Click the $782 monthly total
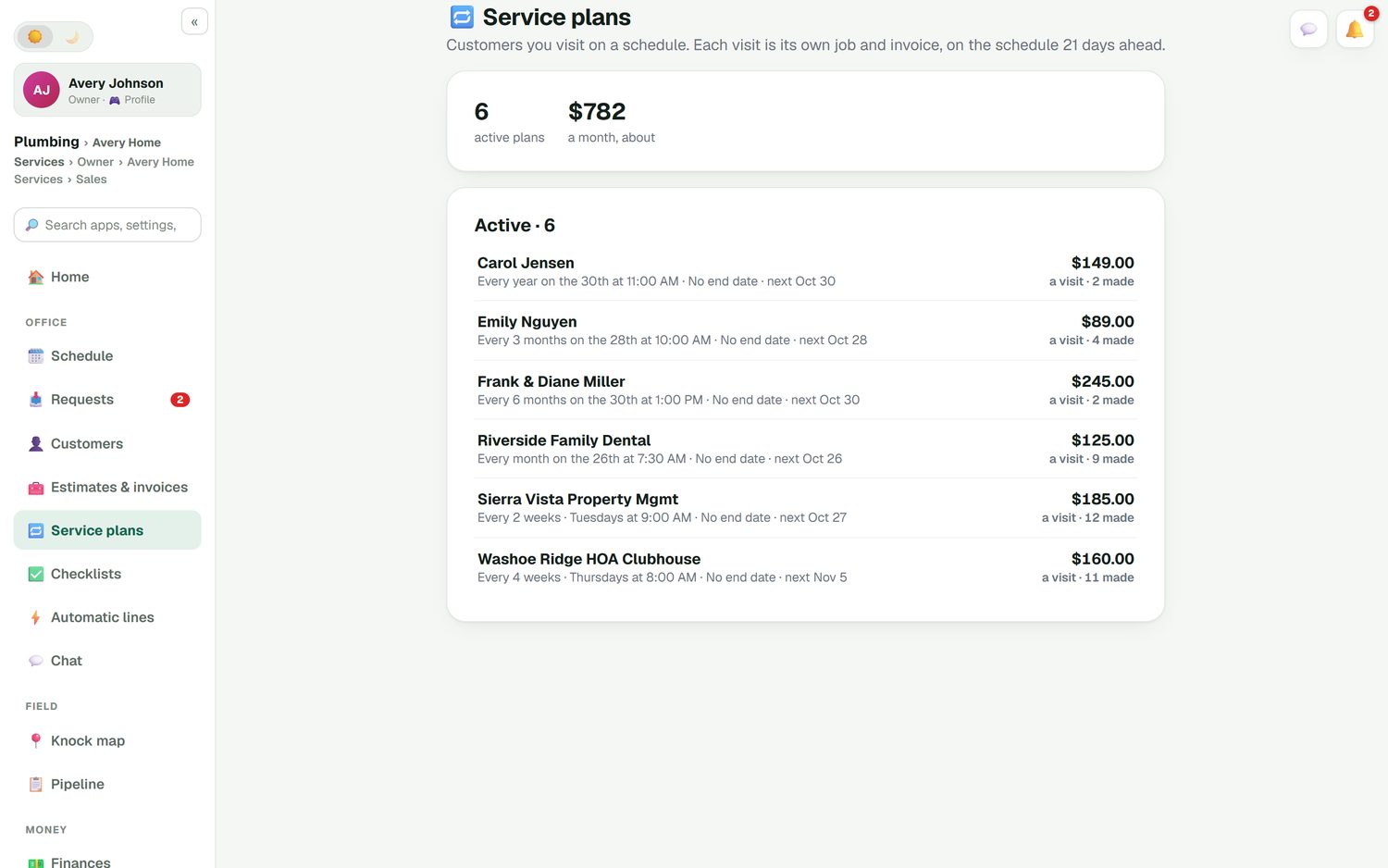1388x868 pixels. (x=597, y=112)
